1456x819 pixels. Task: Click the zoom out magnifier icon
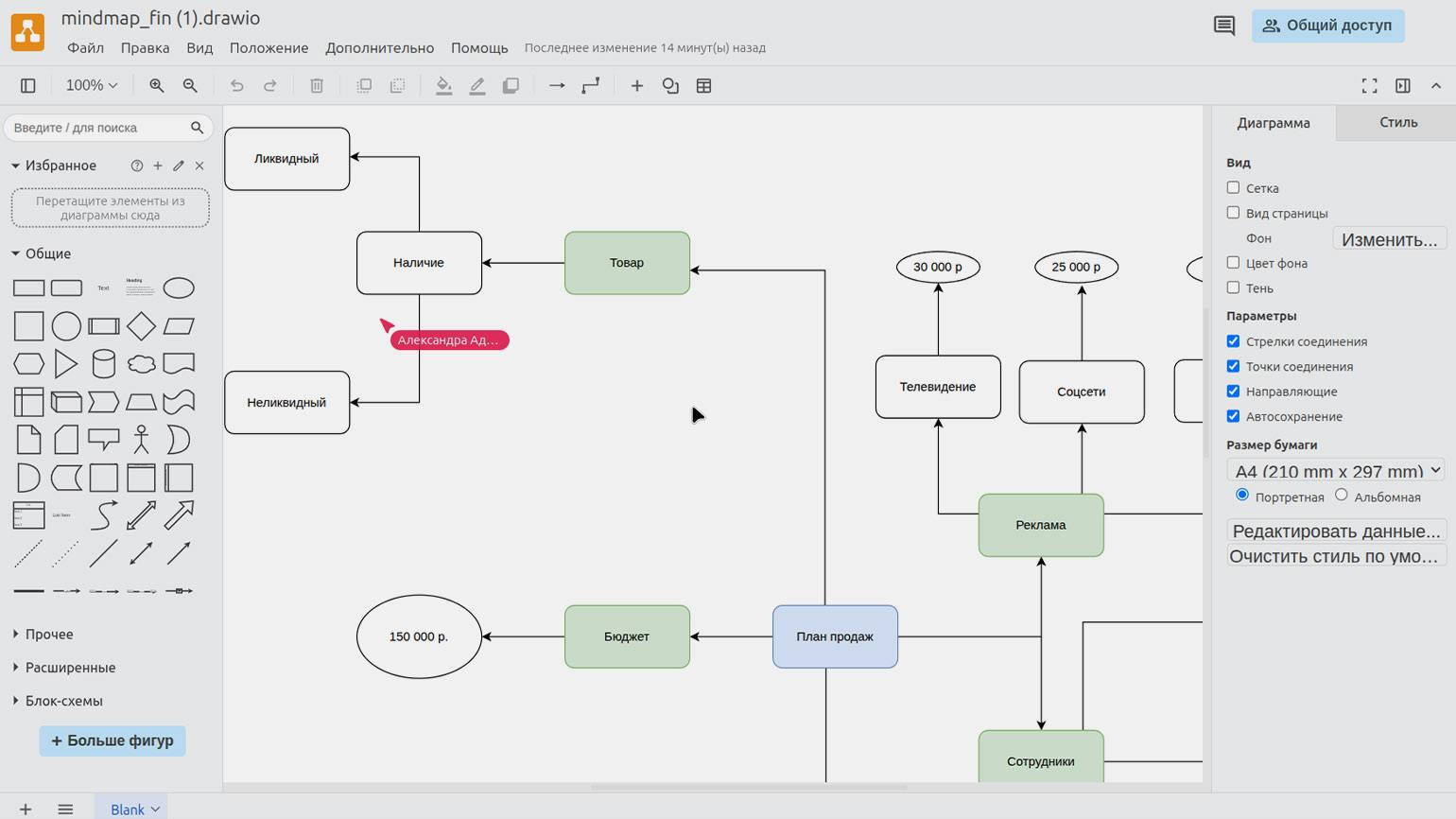tap(190, 86)
